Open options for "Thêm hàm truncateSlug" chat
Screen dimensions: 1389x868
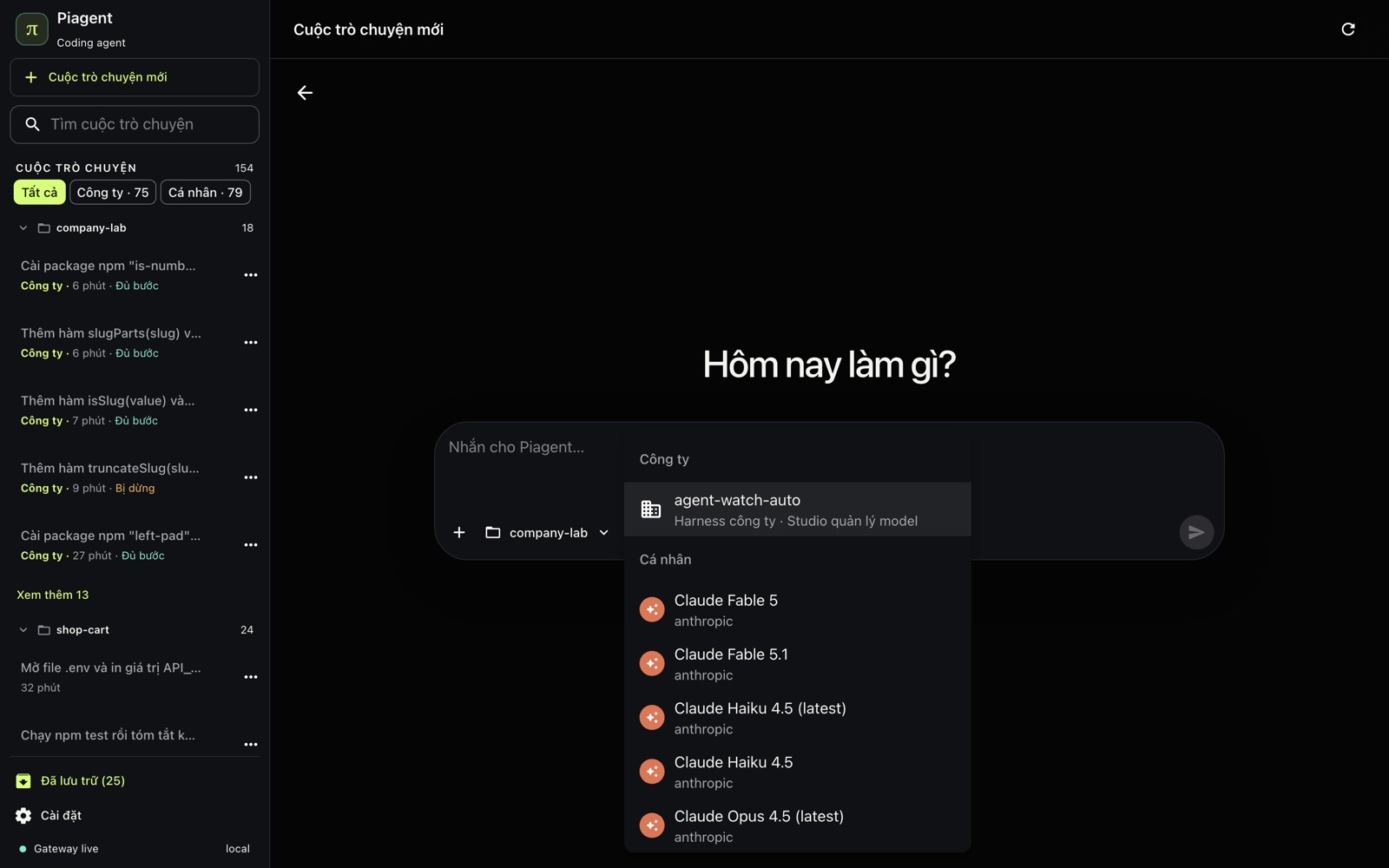[x=251, y=477]
